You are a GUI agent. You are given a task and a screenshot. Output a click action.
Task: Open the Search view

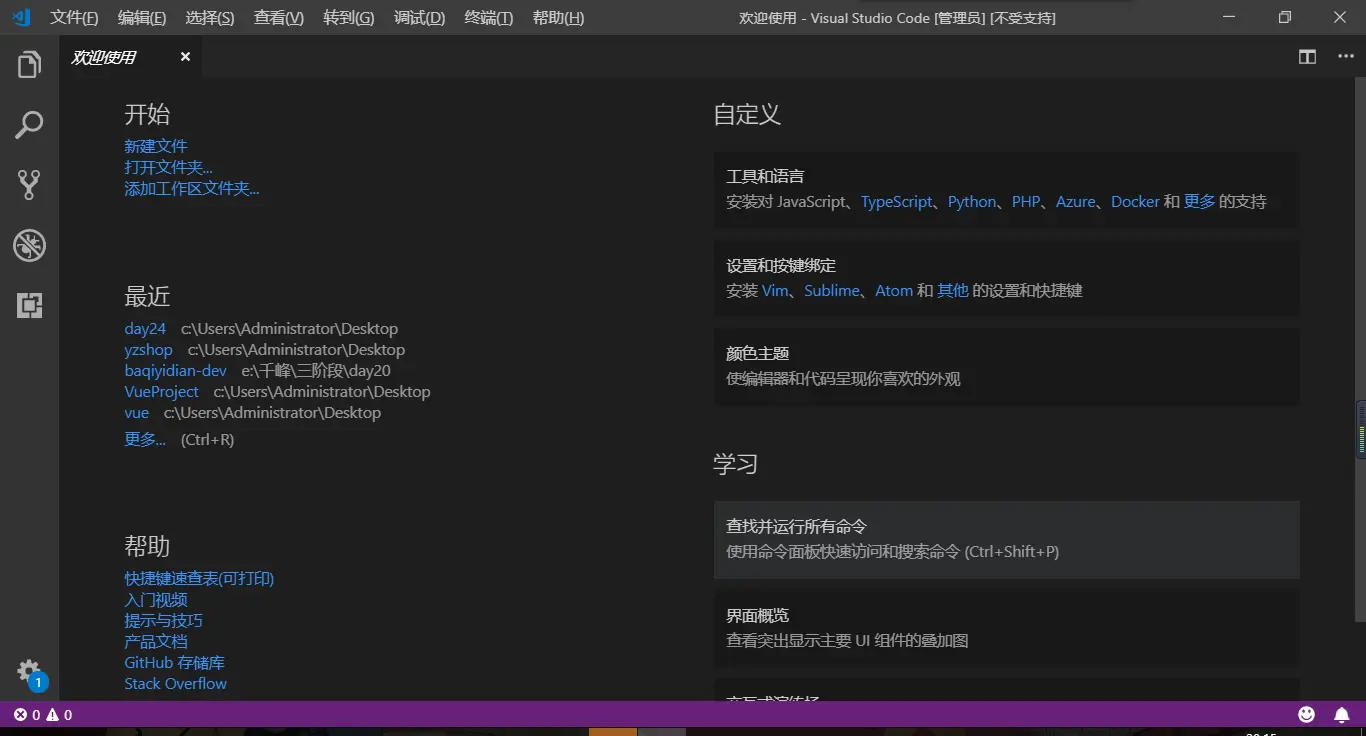pyautogui.click(x=29, y=124)
